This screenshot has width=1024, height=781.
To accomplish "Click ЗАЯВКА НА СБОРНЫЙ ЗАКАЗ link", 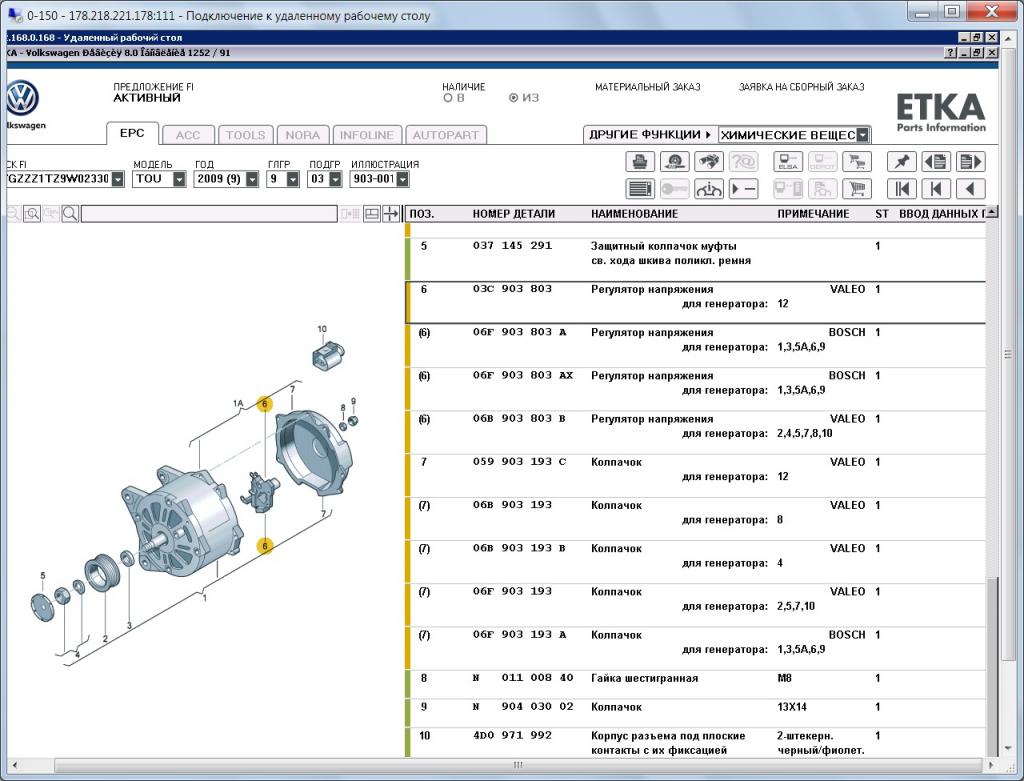I will point(801,87).
